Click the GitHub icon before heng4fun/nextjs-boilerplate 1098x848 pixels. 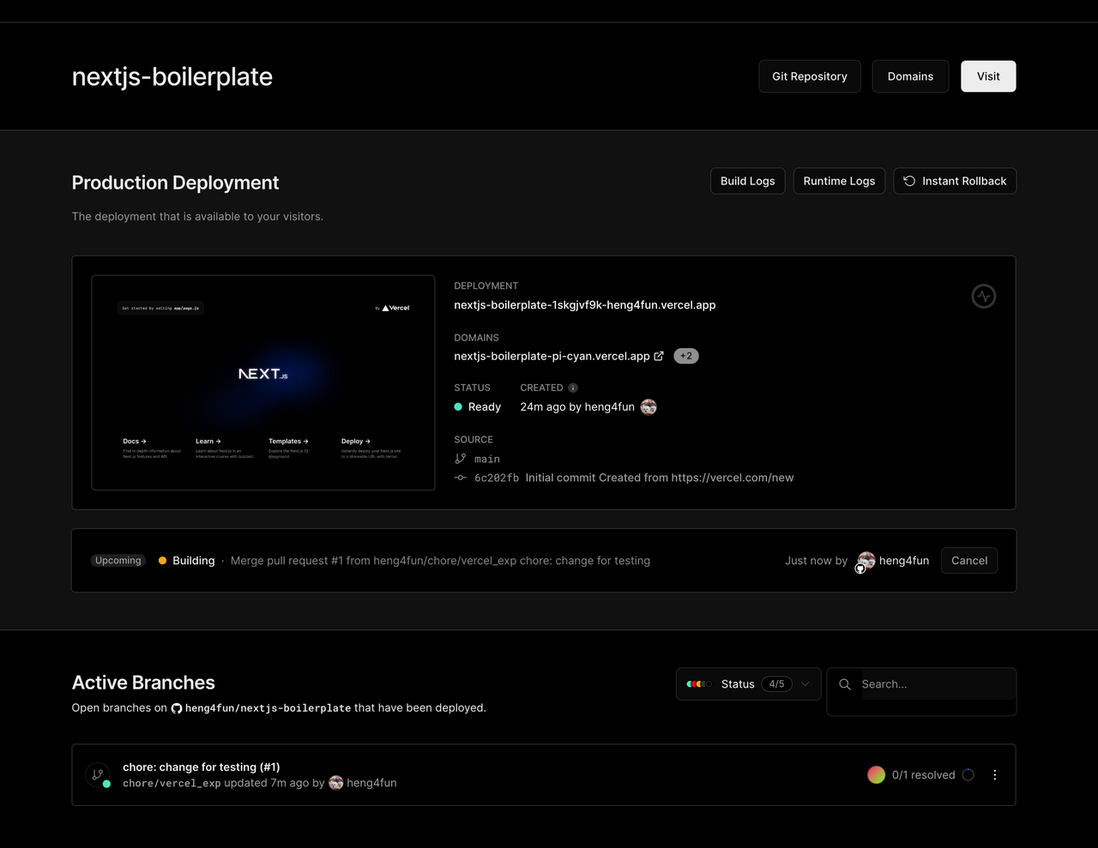(x=176, y=708)
